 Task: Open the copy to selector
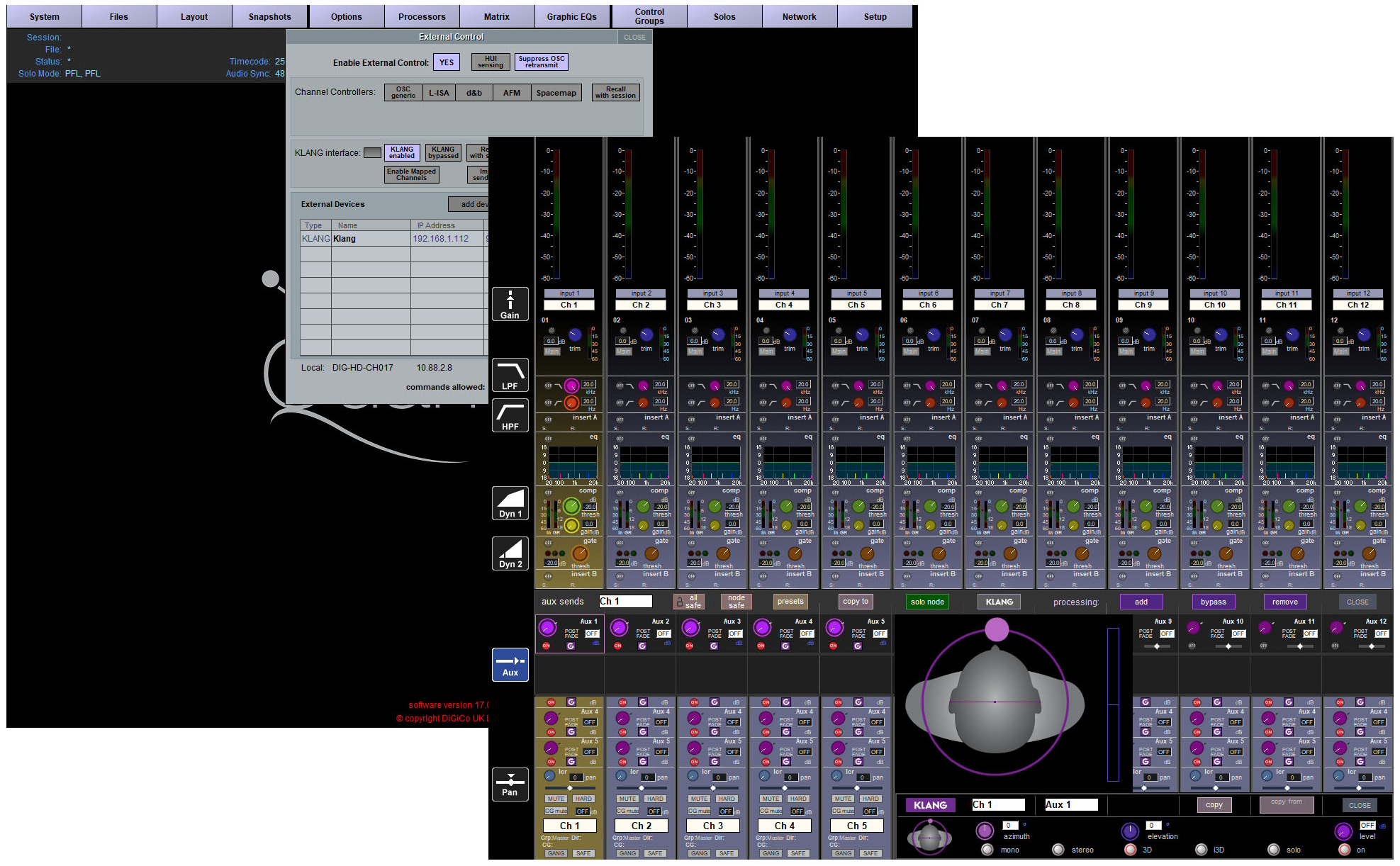pos(856,602)
